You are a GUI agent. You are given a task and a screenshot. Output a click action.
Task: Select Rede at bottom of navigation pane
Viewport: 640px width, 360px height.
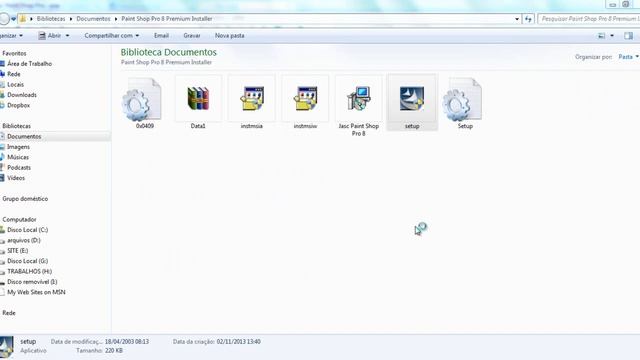click(x=9, y=313)
